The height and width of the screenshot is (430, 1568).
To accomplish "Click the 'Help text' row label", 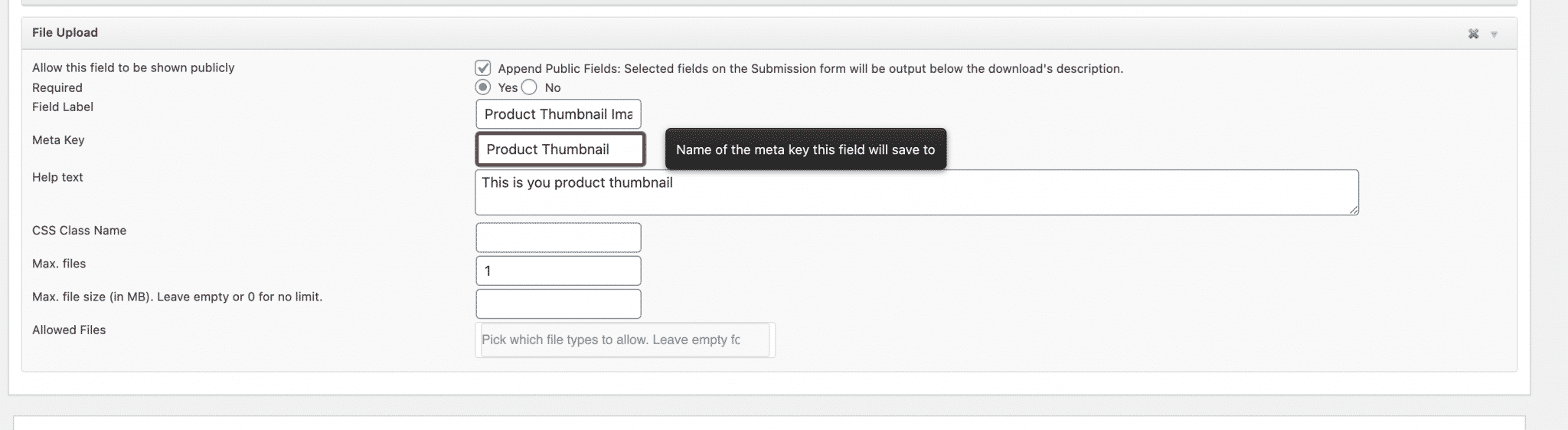I will tap(57, 177).
